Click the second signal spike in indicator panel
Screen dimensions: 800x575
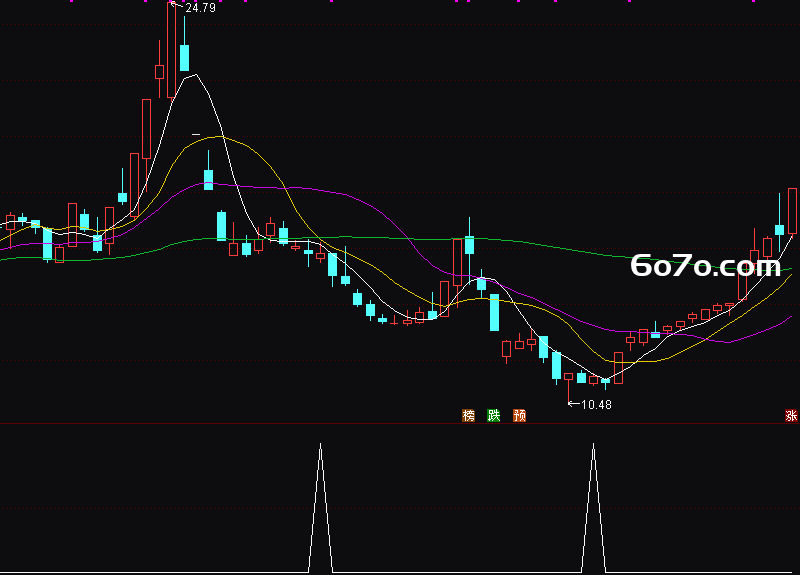(593, 508)
